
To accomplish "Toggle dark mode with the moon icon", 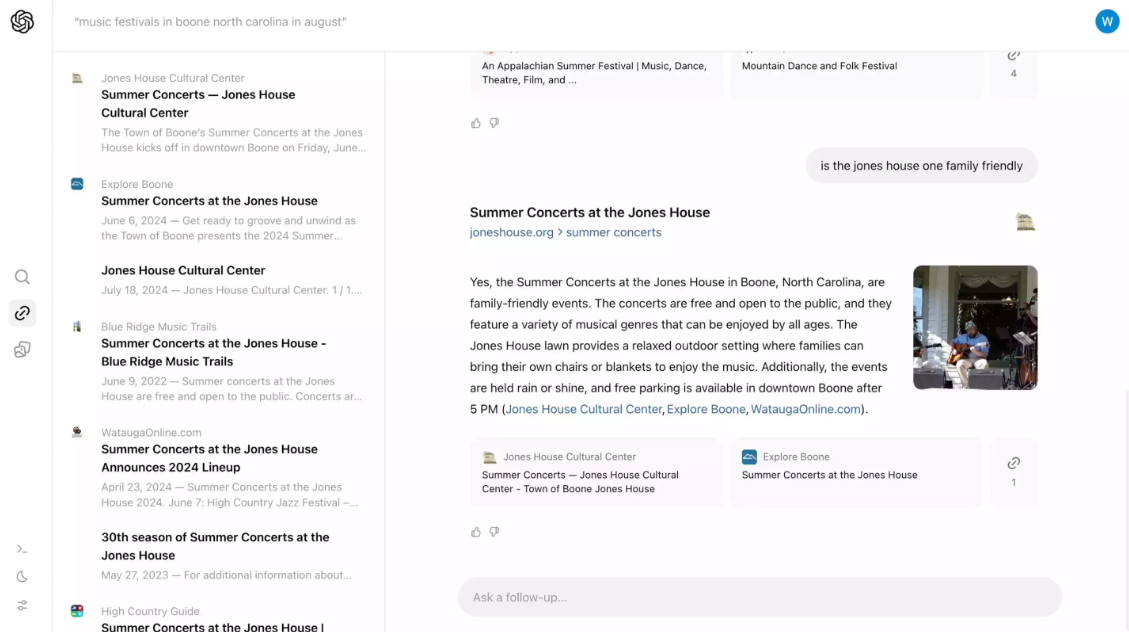I will (x=22, y=577).
